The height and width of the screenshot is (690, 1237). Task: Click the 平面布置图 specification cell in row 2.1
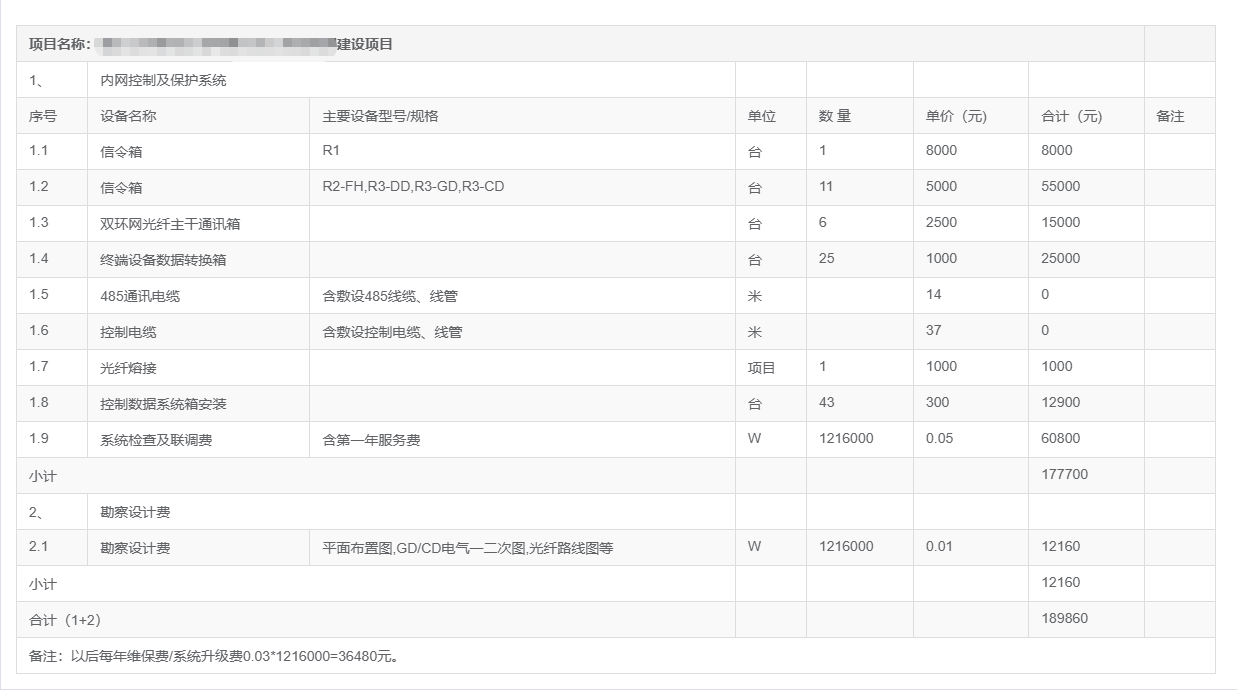[467, 548]
